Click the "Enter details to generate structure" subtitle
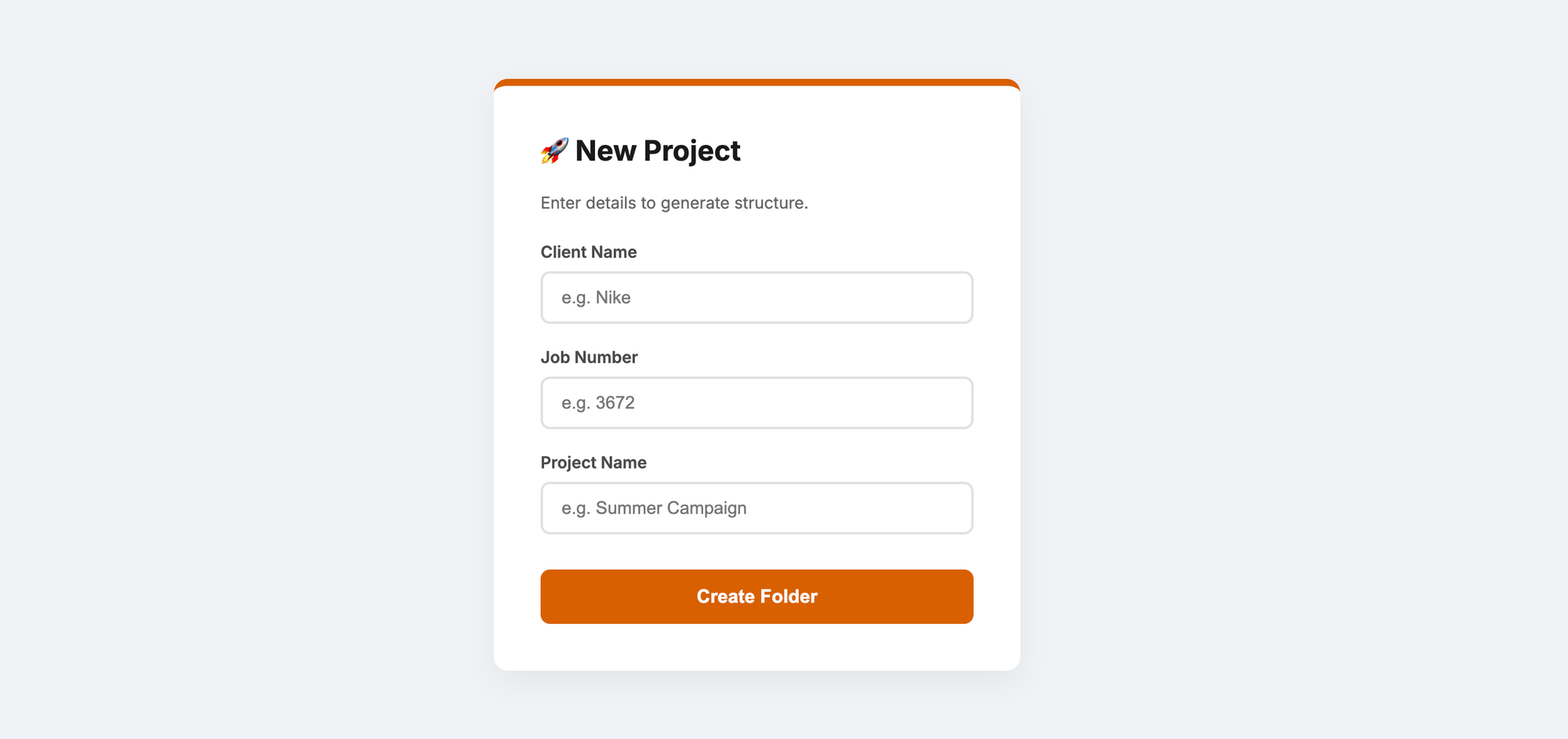Viewport: 1568px width, 739px height. tap(674, 203)
